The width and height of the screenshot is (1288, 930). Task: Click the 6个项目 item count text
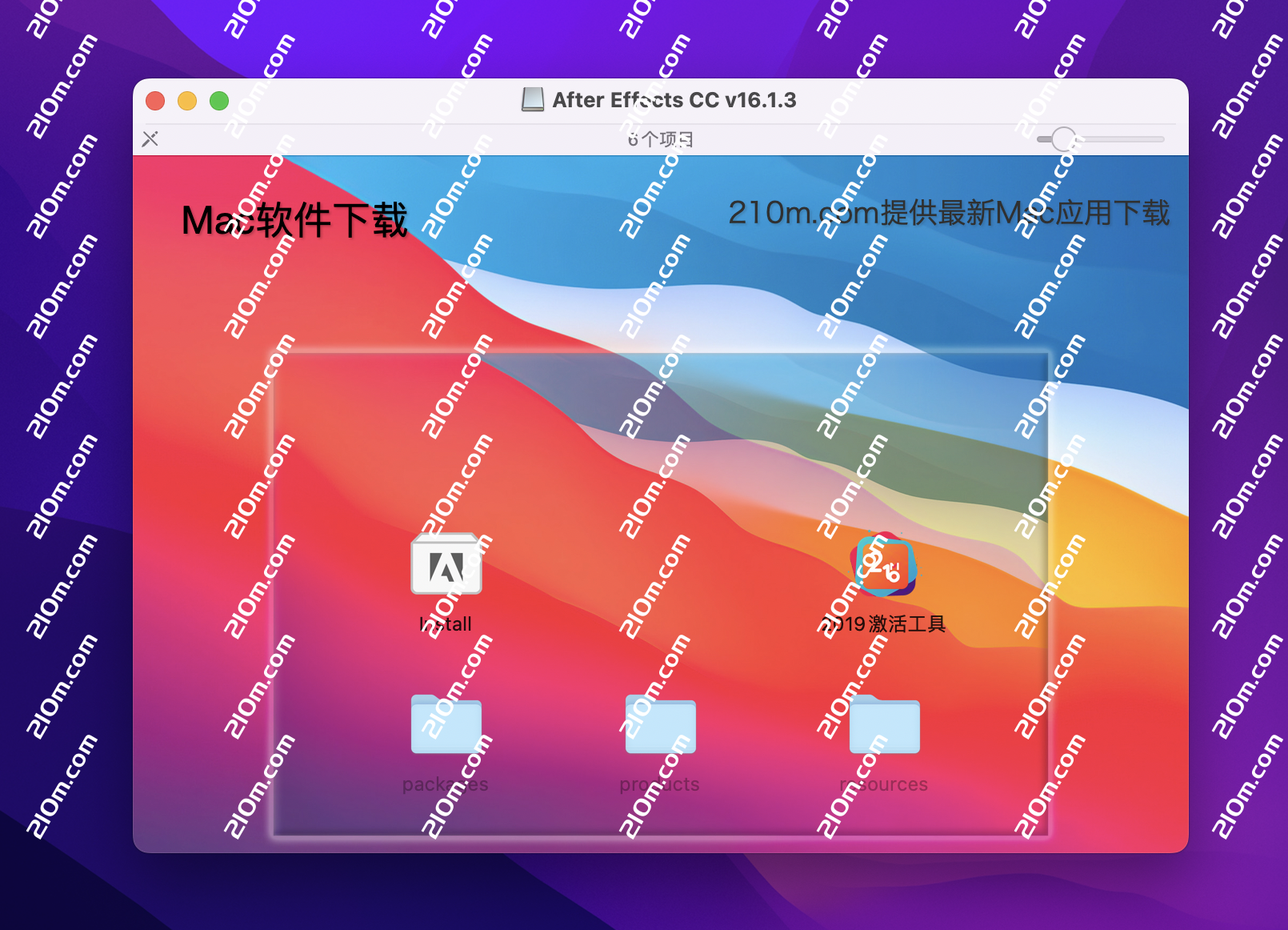tap(661, 139)
